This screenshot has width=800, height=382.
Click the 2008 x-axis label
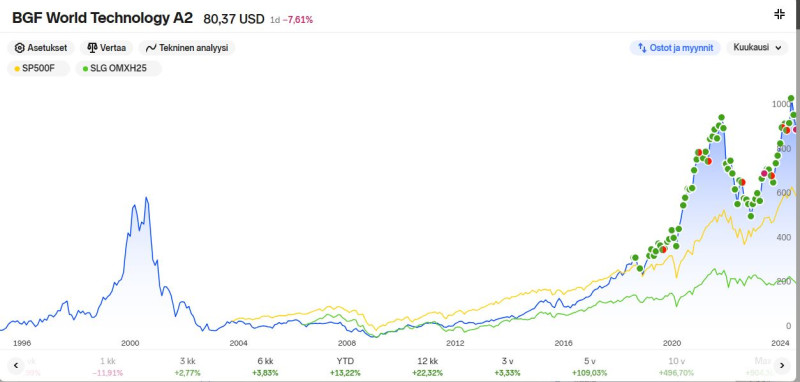(x=347, y=343)
